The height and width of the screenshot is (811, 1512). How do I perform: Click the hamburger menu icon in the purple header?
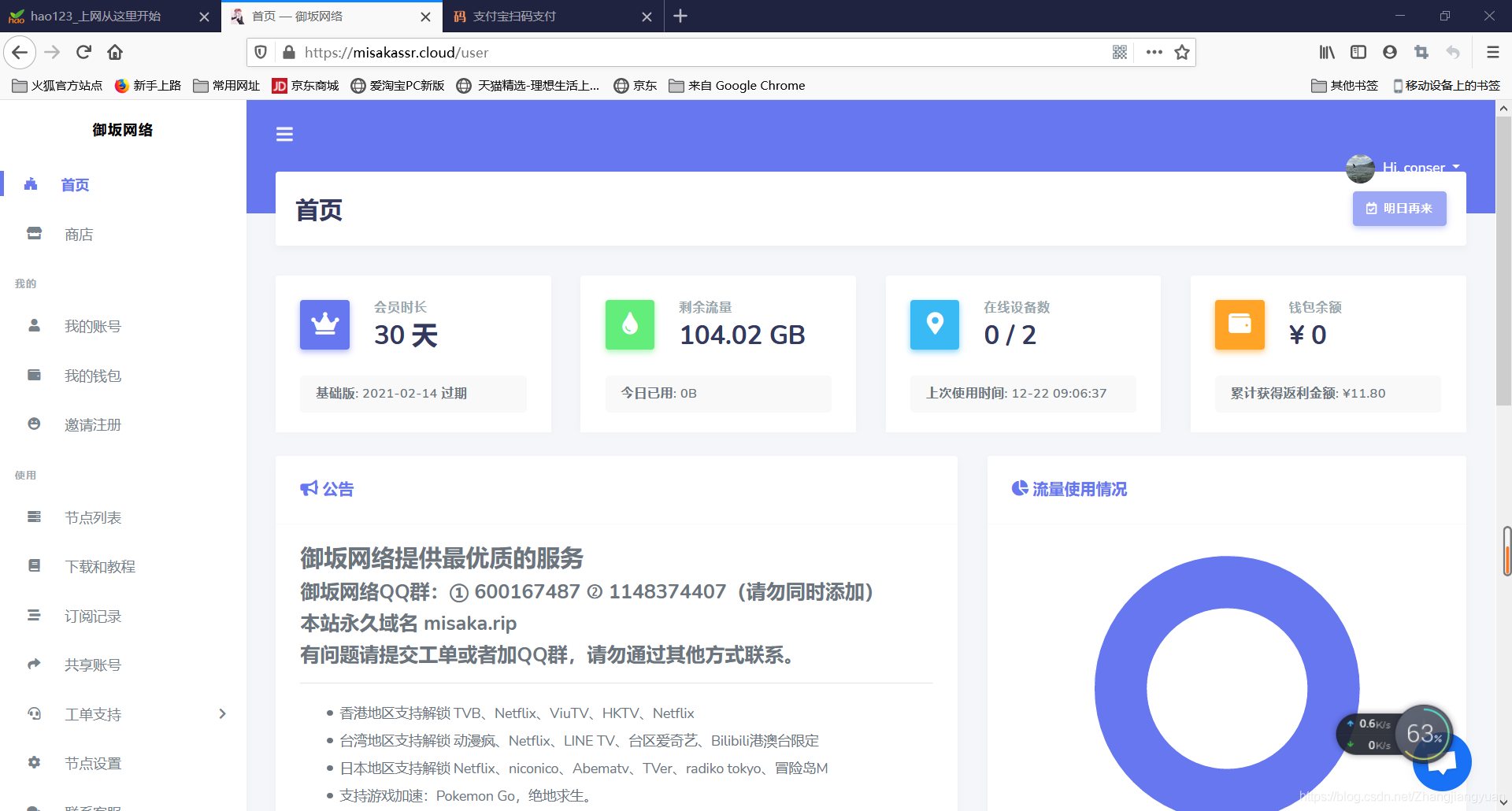[x=284, y=135]
